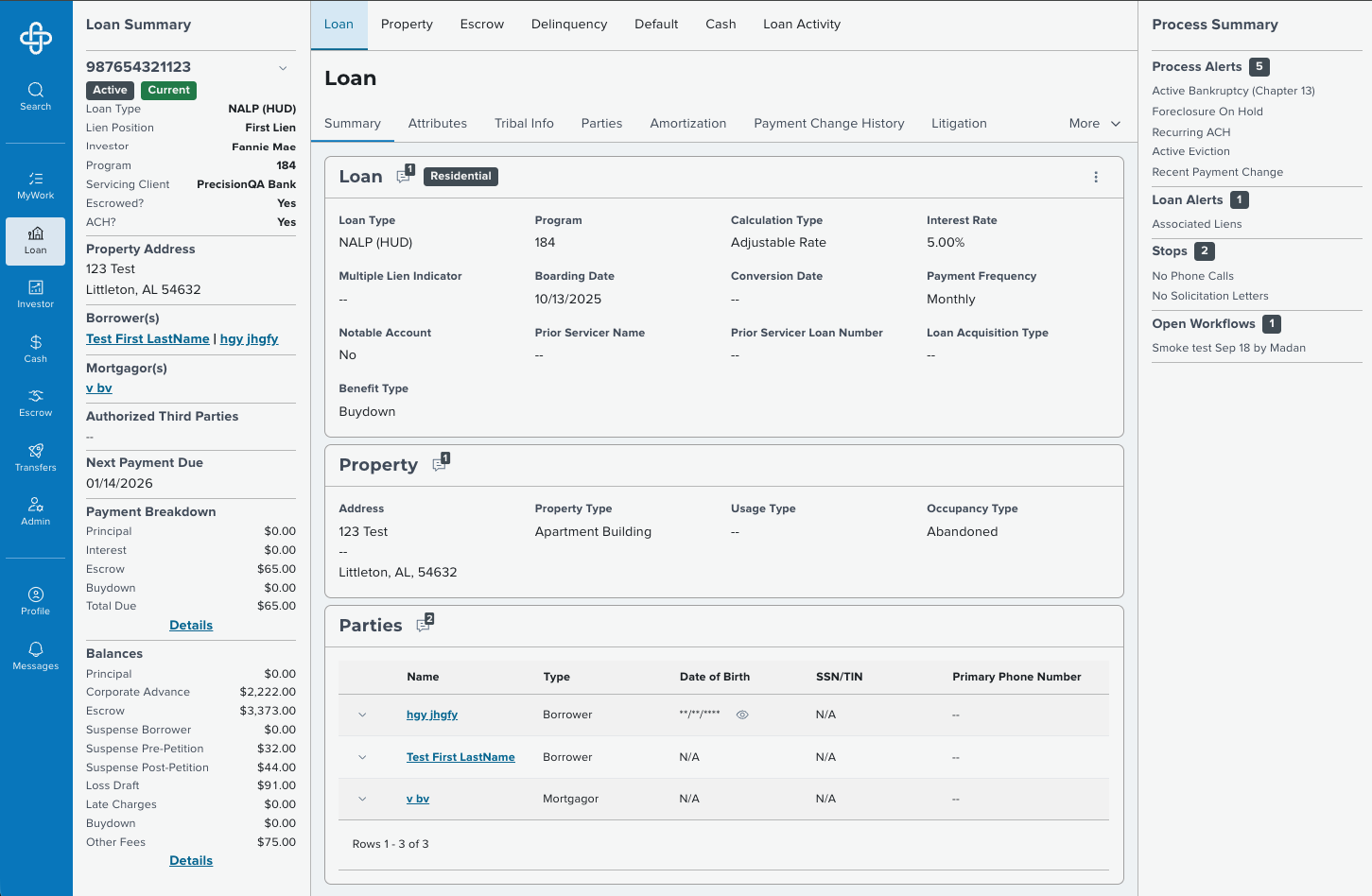Click the Stops count badge
This screenshot has height=896, width=1372.
[1205, 250]
